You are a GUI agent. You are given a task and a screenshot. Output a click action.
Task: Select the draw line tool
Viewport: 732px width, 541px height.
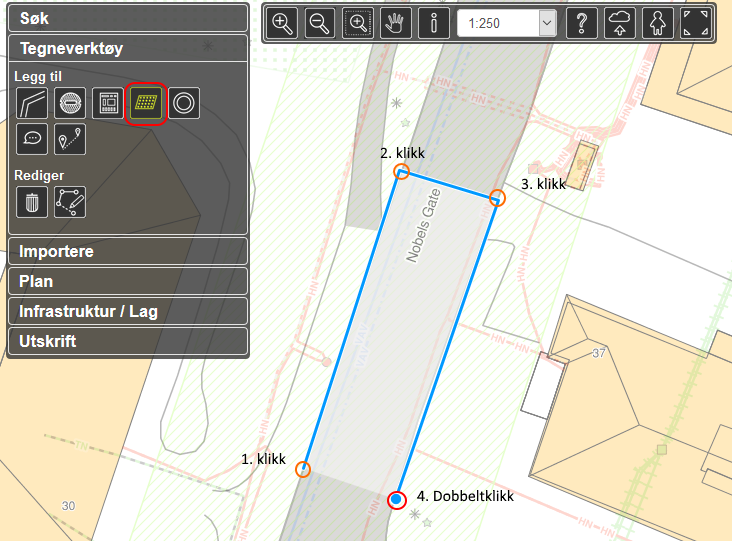[x=32, y=103]
